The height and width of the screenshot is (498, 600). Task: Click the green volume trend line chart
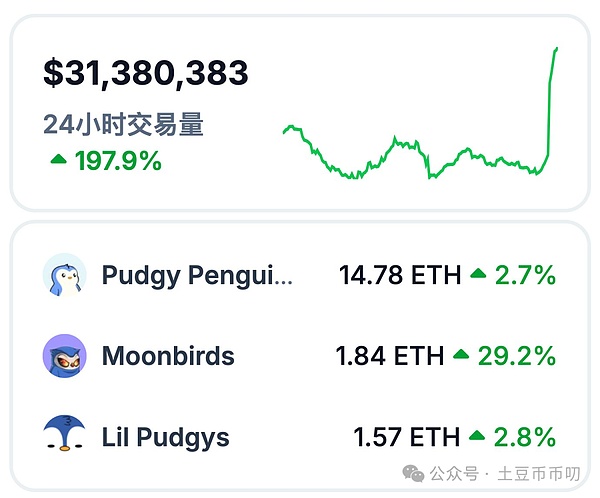(421, 150)
